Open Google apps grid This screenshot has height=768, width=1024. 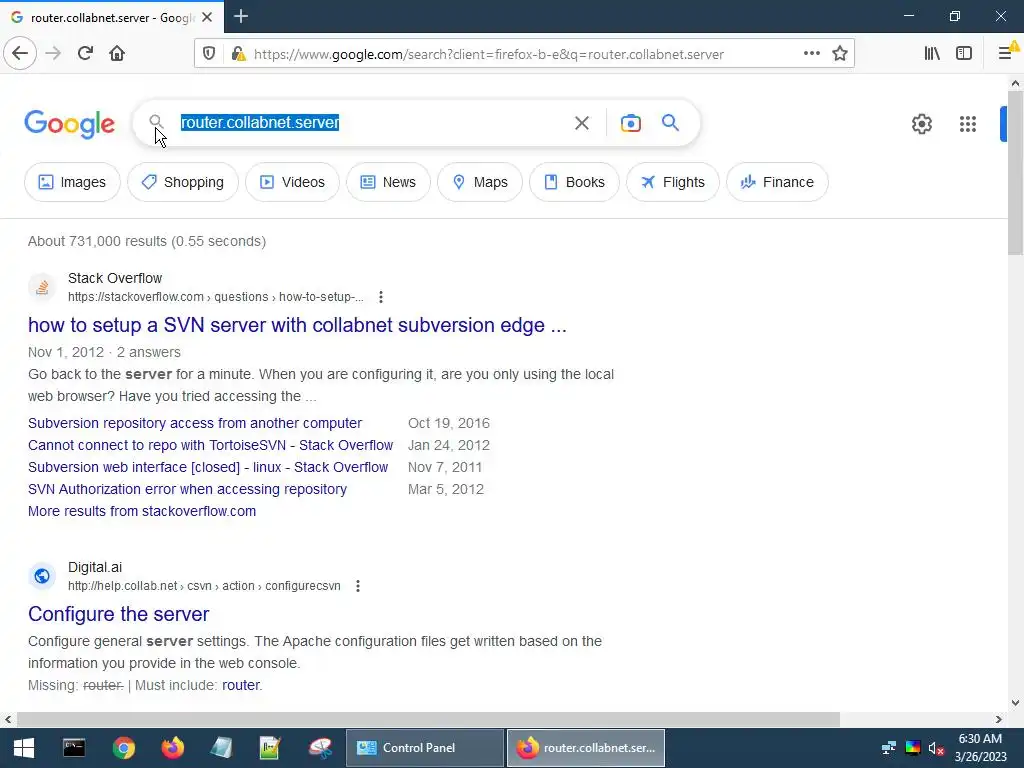[x=968, y=123]
